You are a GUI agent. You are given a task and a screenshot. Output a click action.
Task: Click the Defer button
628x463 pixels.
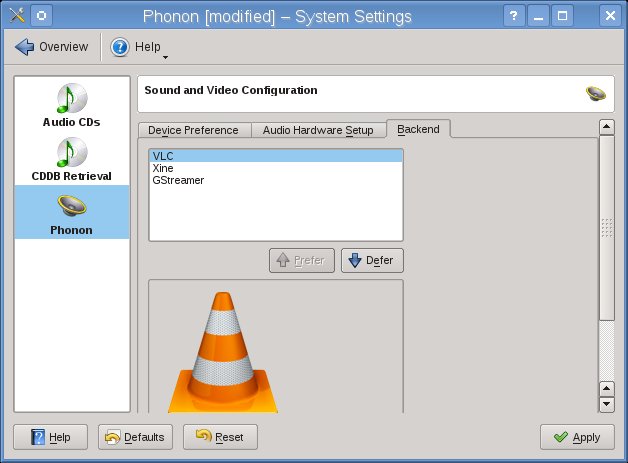coord(372,260)
